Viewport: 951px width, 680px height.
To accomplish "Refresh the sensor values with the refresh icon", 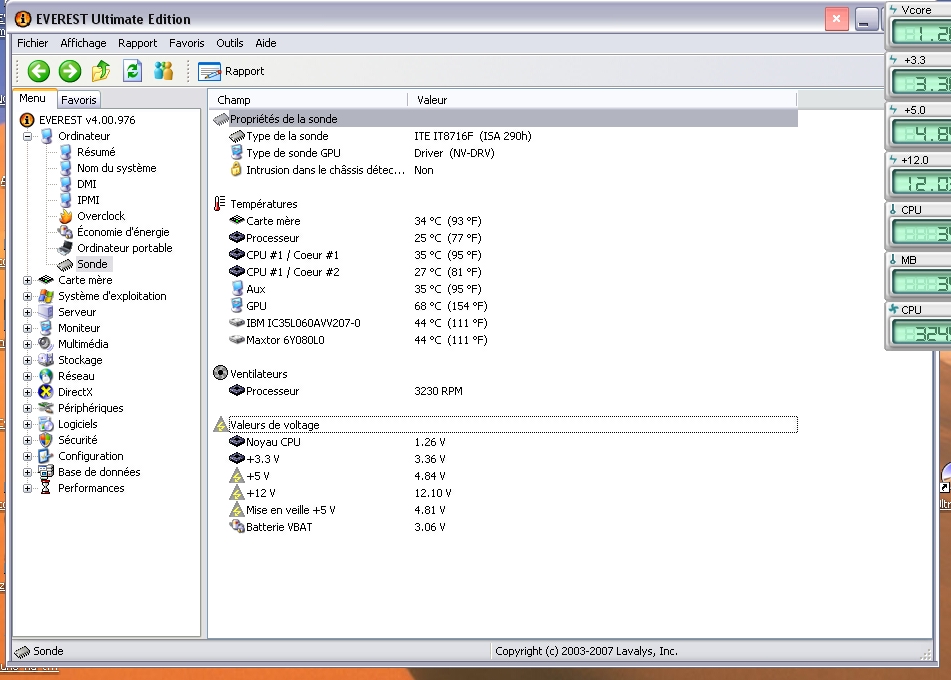I will (132, 71).
